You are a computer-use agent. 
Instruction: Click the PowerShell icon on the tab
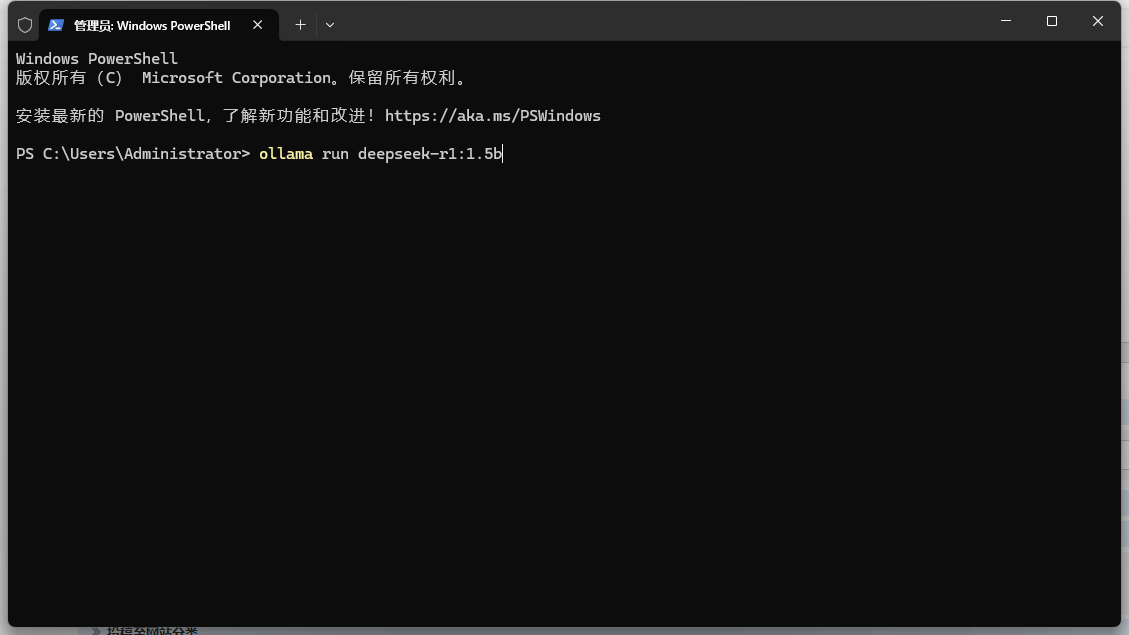pos(56,25)
